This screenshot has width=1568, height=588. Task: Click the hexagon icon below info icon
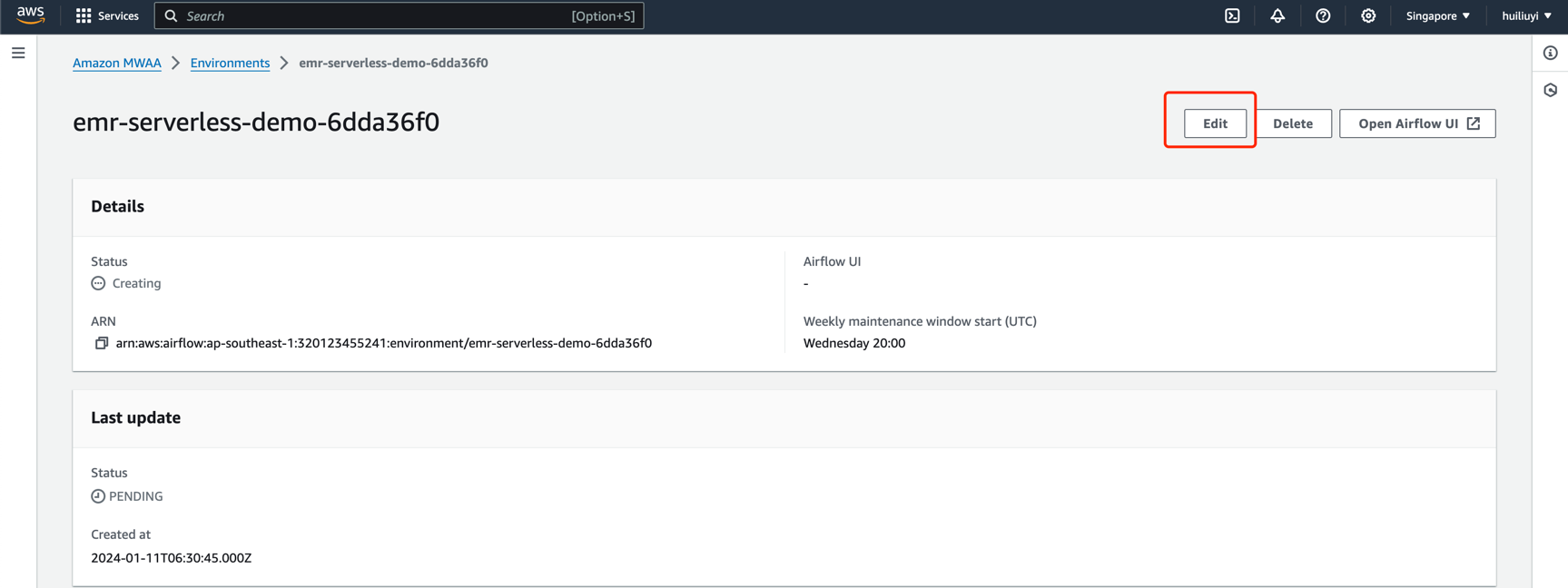(x=1550, y=90)
